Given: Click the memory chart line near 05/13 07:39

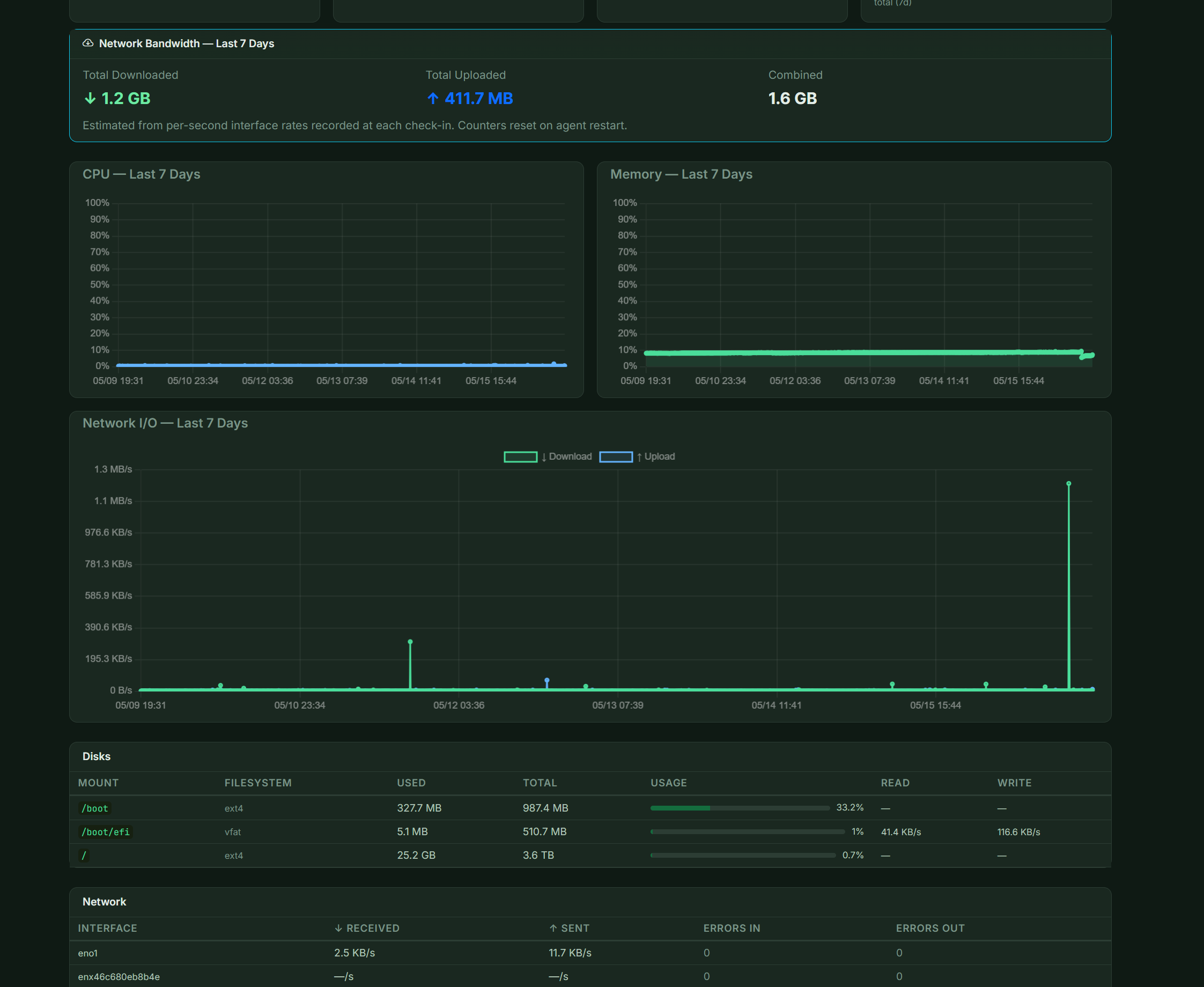Looking at the screenshot, I should [x=870, y=352].
